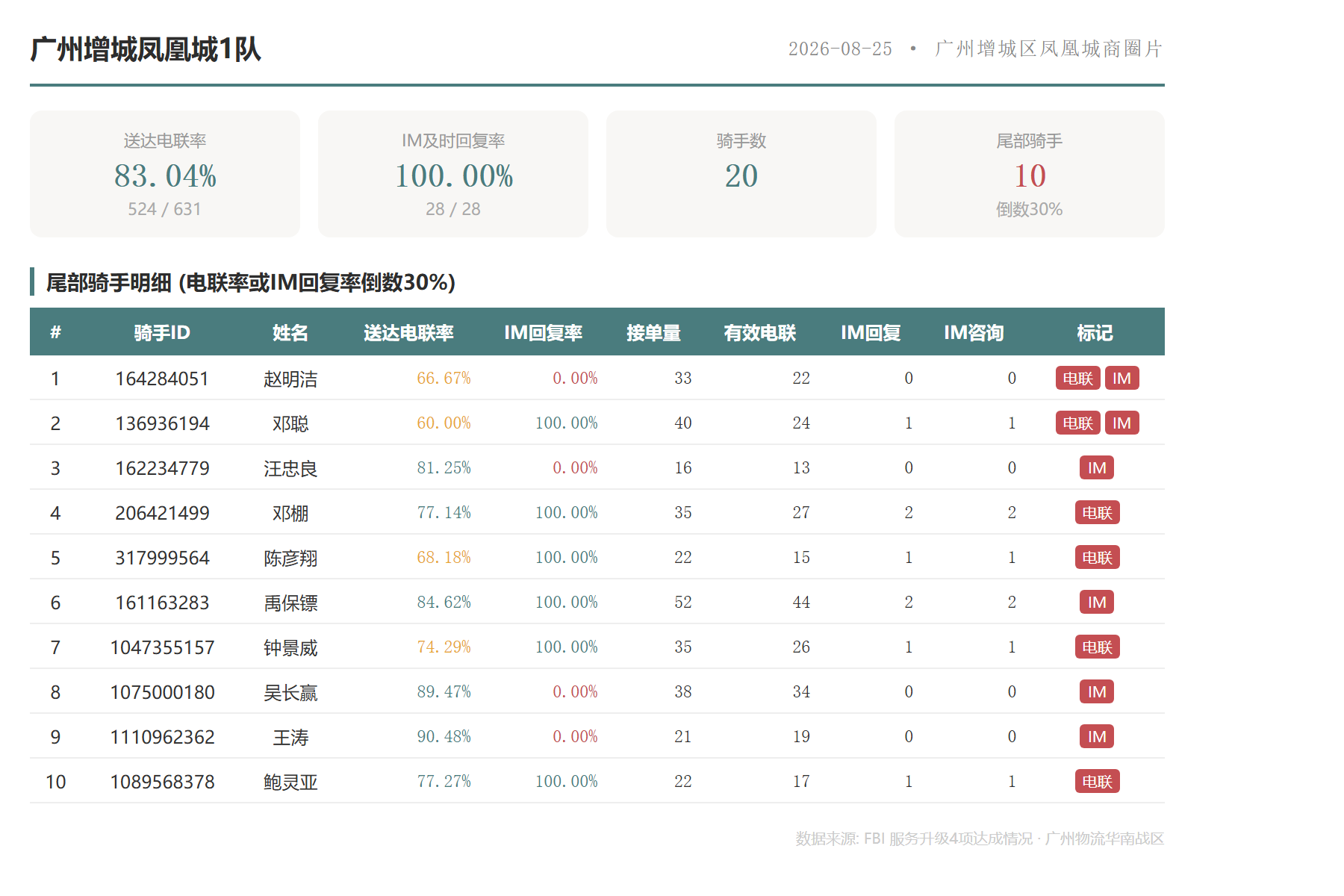Click the 66.67% call rate value
Viewport: 1344px width, 896px height.
pos(444,378)
